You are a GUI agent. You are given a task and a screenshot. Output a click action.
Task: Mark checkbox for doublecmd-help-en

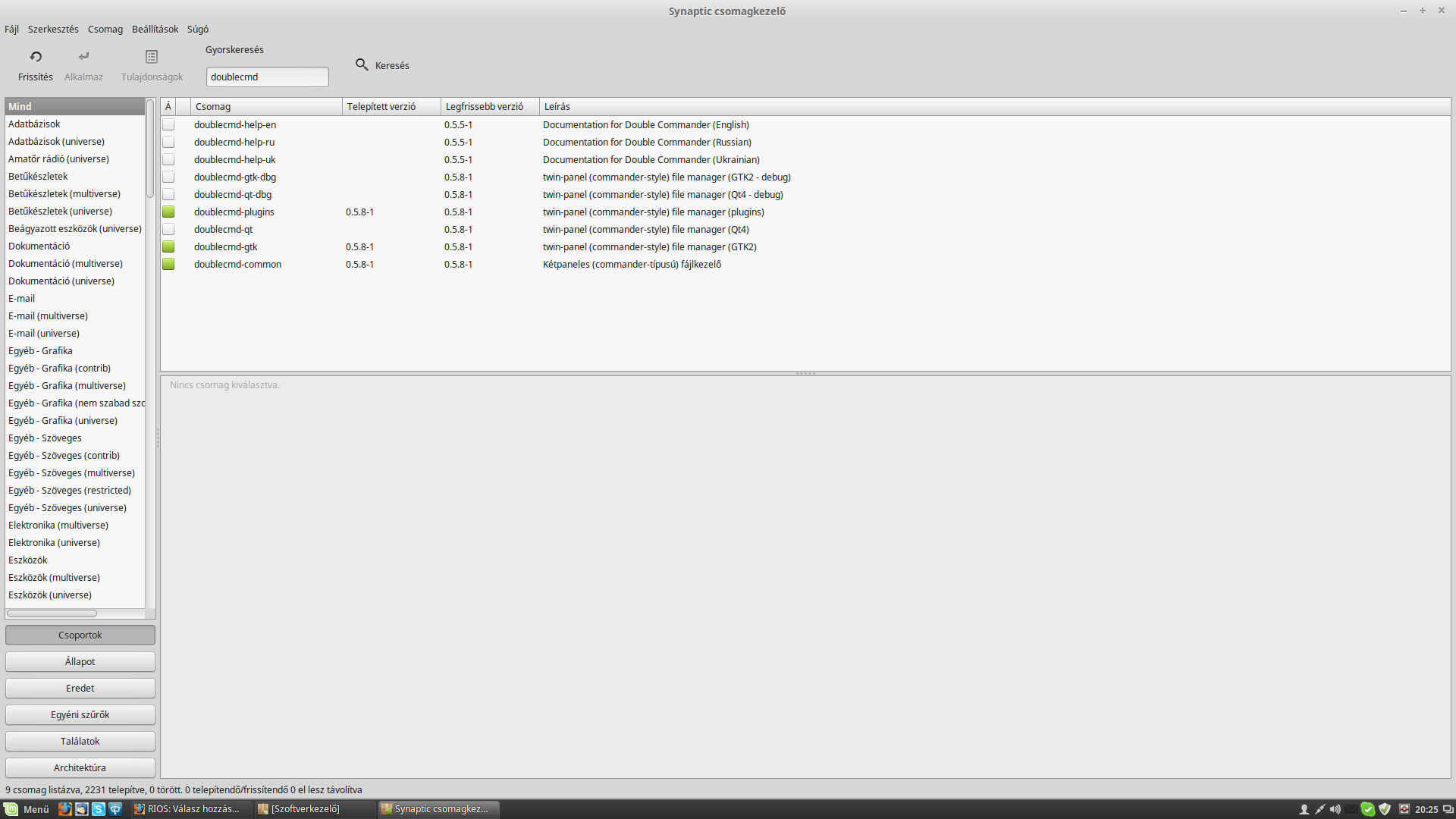click(168, 125)
